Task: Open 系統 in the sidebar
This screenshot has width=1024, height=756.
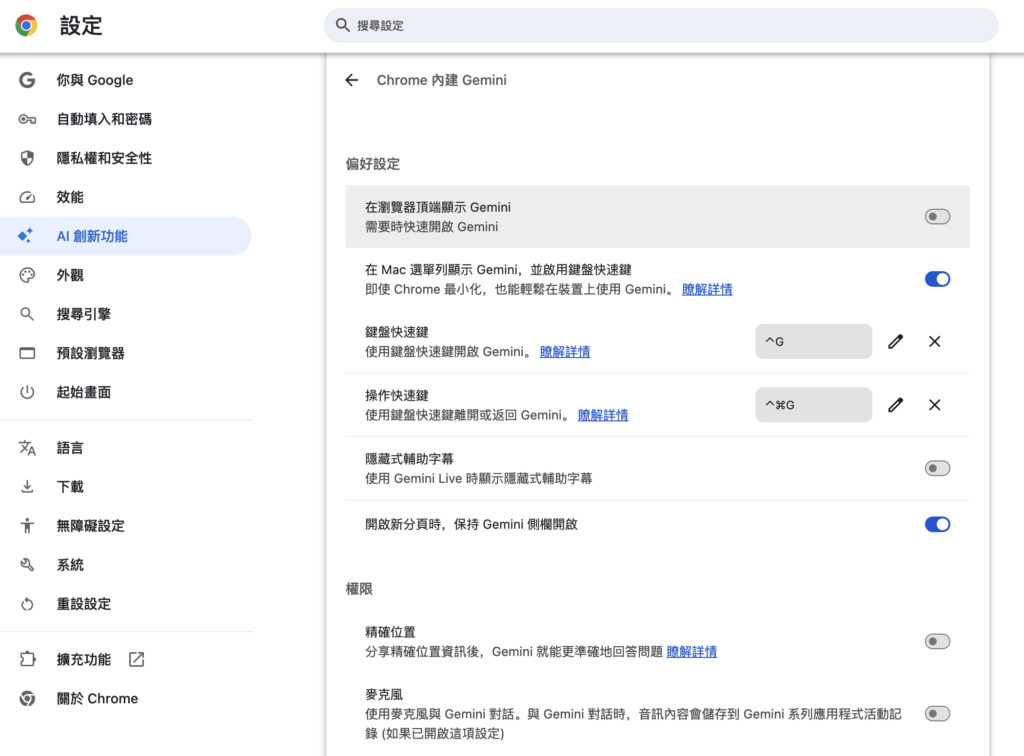Action: (x=125, y=565)
